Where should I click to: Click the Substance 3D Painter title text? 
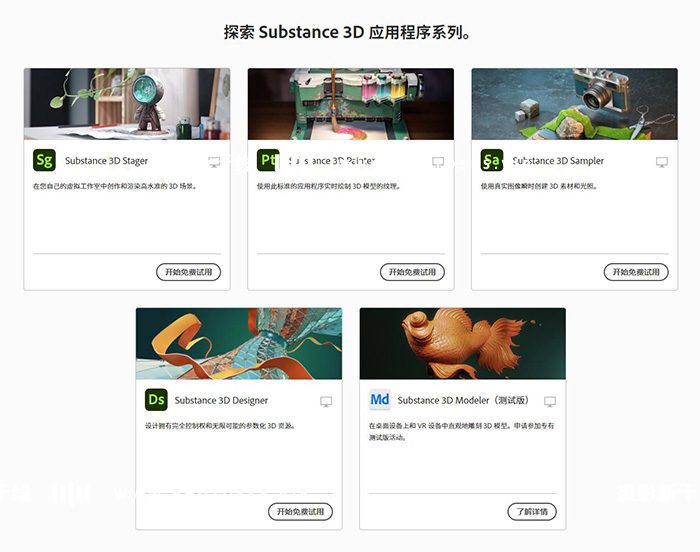pos(332,161)
